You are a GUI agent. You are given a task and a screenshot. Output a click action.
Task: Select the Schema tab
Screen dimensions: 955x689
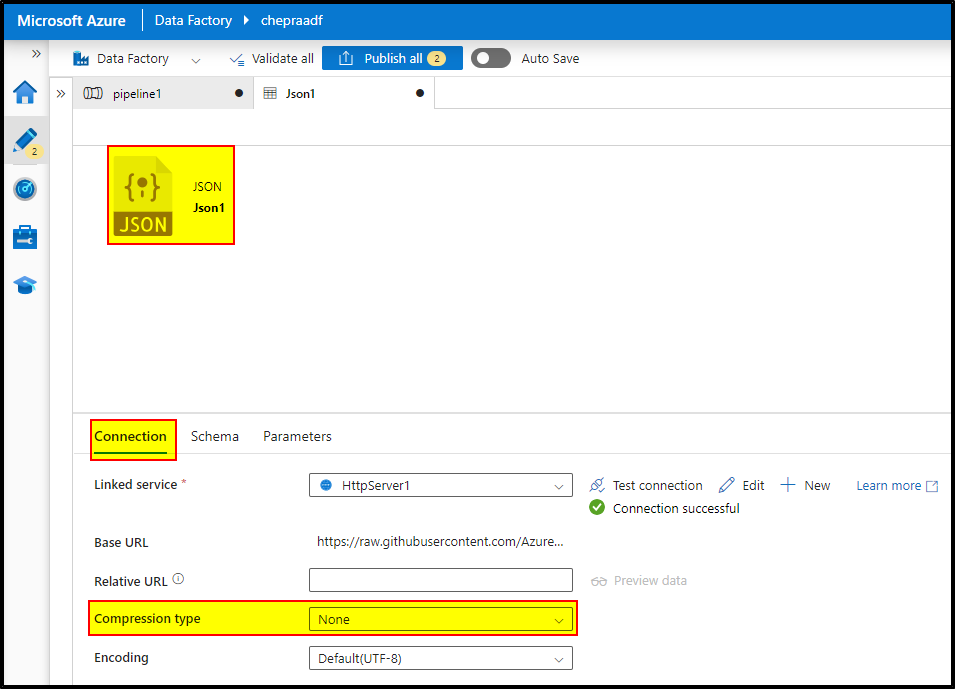214,437
